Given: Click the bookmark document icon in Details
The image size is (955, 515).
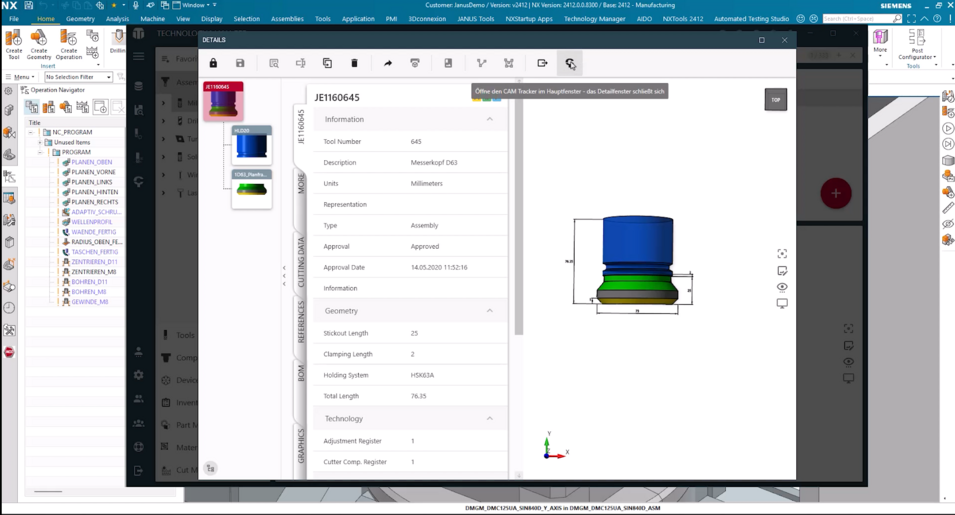Looking at the screenshot, I should point(448,63).
